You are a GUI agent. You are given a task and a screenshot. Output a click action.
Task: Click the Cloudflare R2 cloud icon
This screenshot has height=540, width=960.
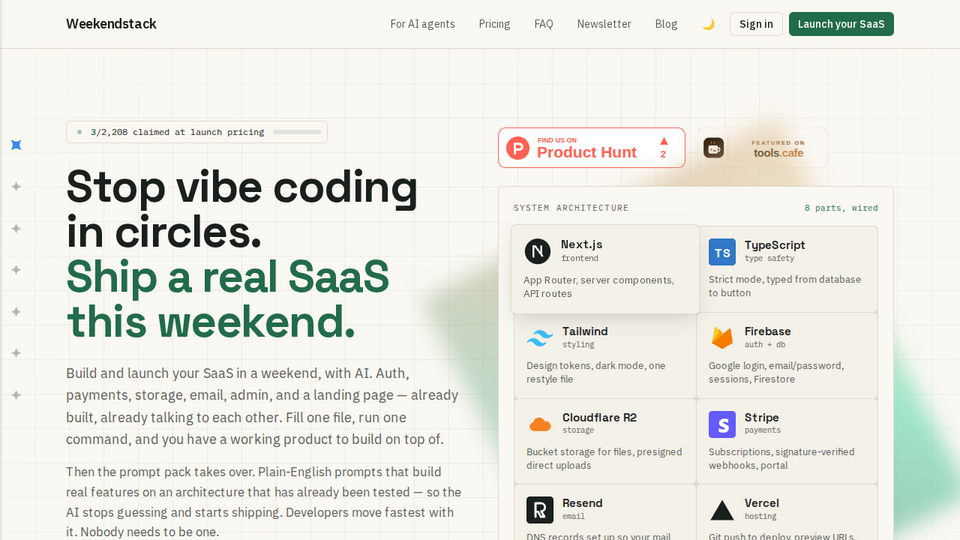click(x=540, y=424)
